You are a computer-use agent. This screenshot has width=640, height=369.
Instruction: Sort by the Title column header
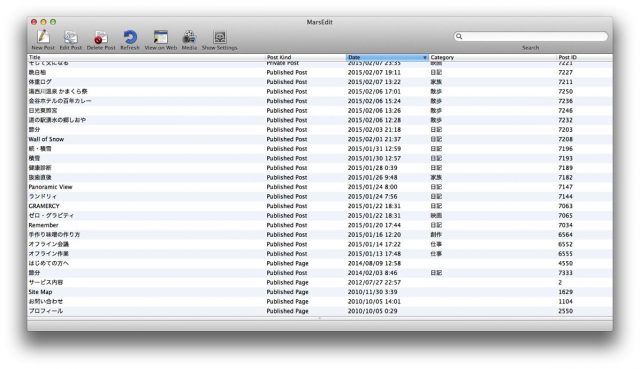pyautogui.click(x=146, y=58)
